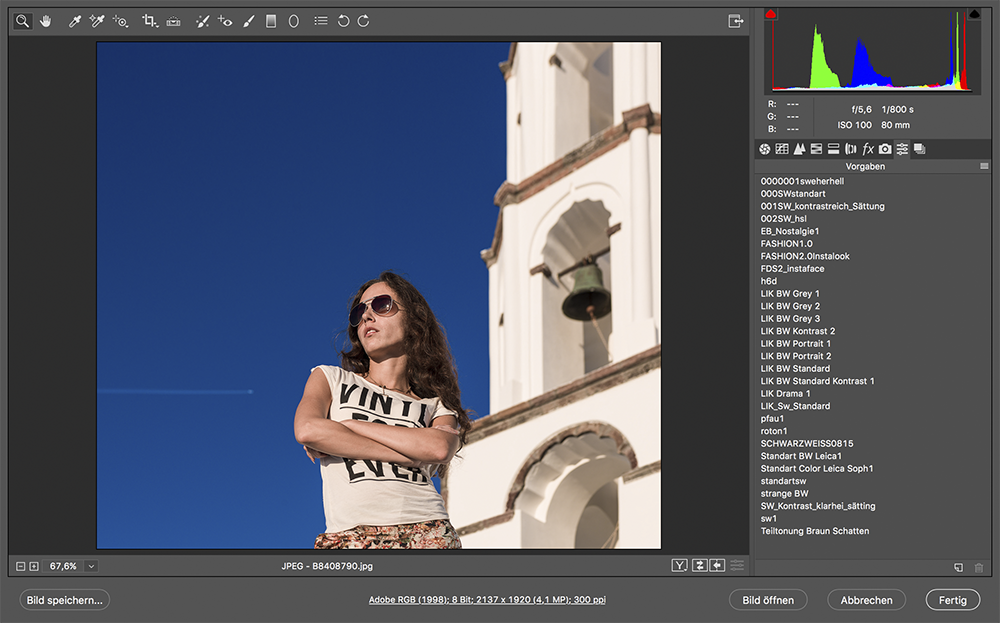Swap before and after settings
The image size is (1000, 623).
[x=700, y=566]
